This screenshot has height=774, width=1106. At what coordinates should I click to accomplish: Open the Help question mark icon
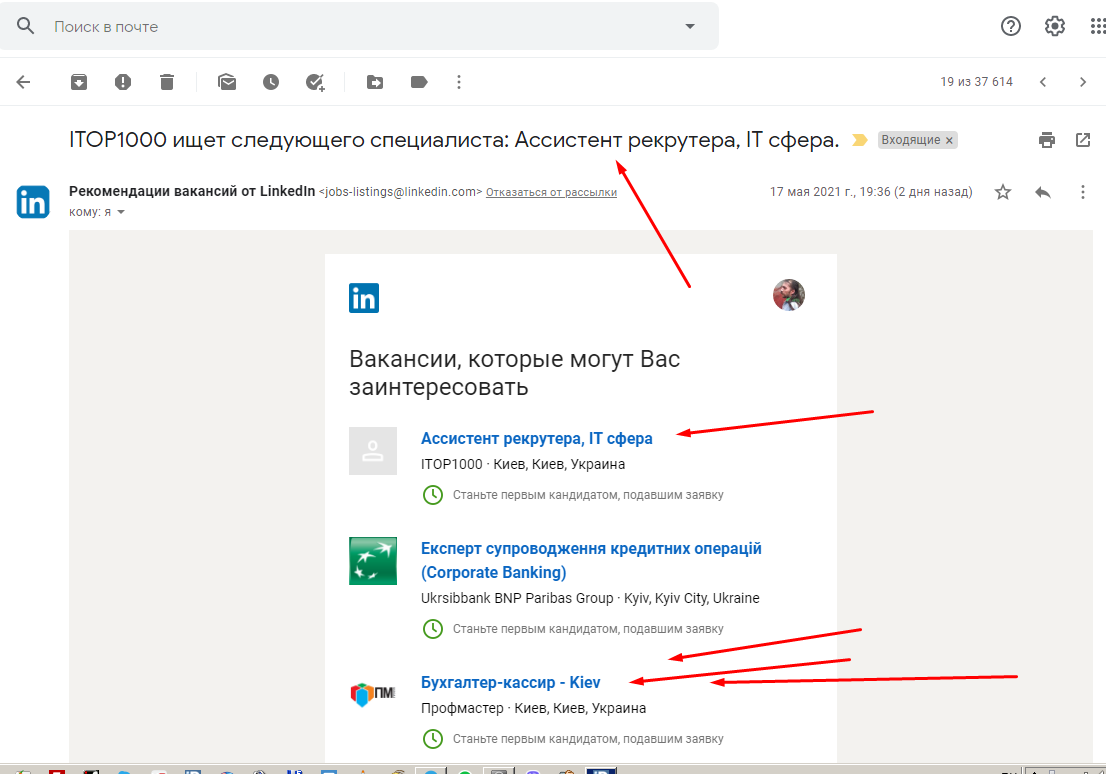coord(1011,27)
